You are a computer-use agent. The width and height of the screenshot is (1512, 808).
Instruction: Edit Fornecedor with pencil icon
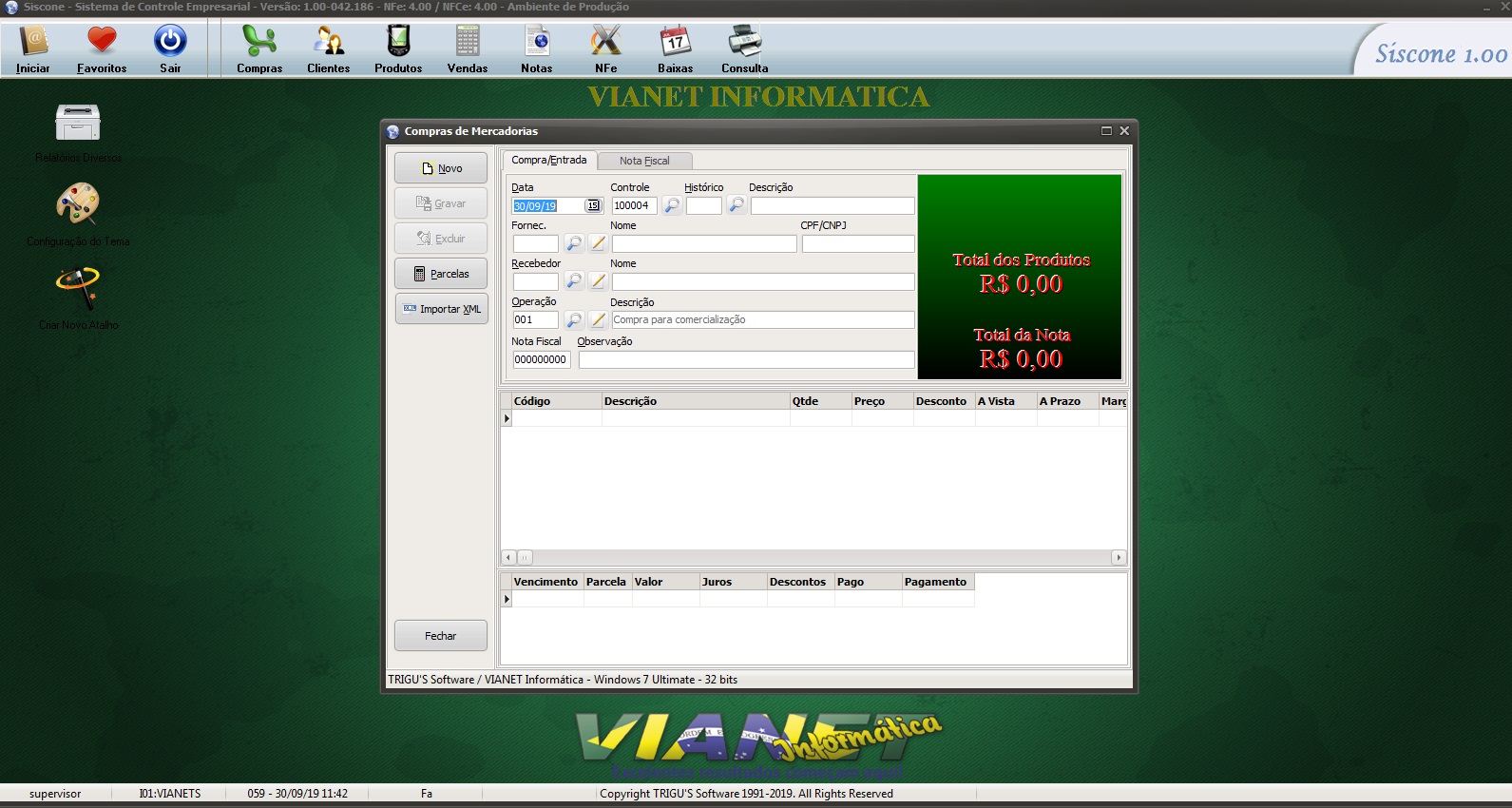pos(598,243)
